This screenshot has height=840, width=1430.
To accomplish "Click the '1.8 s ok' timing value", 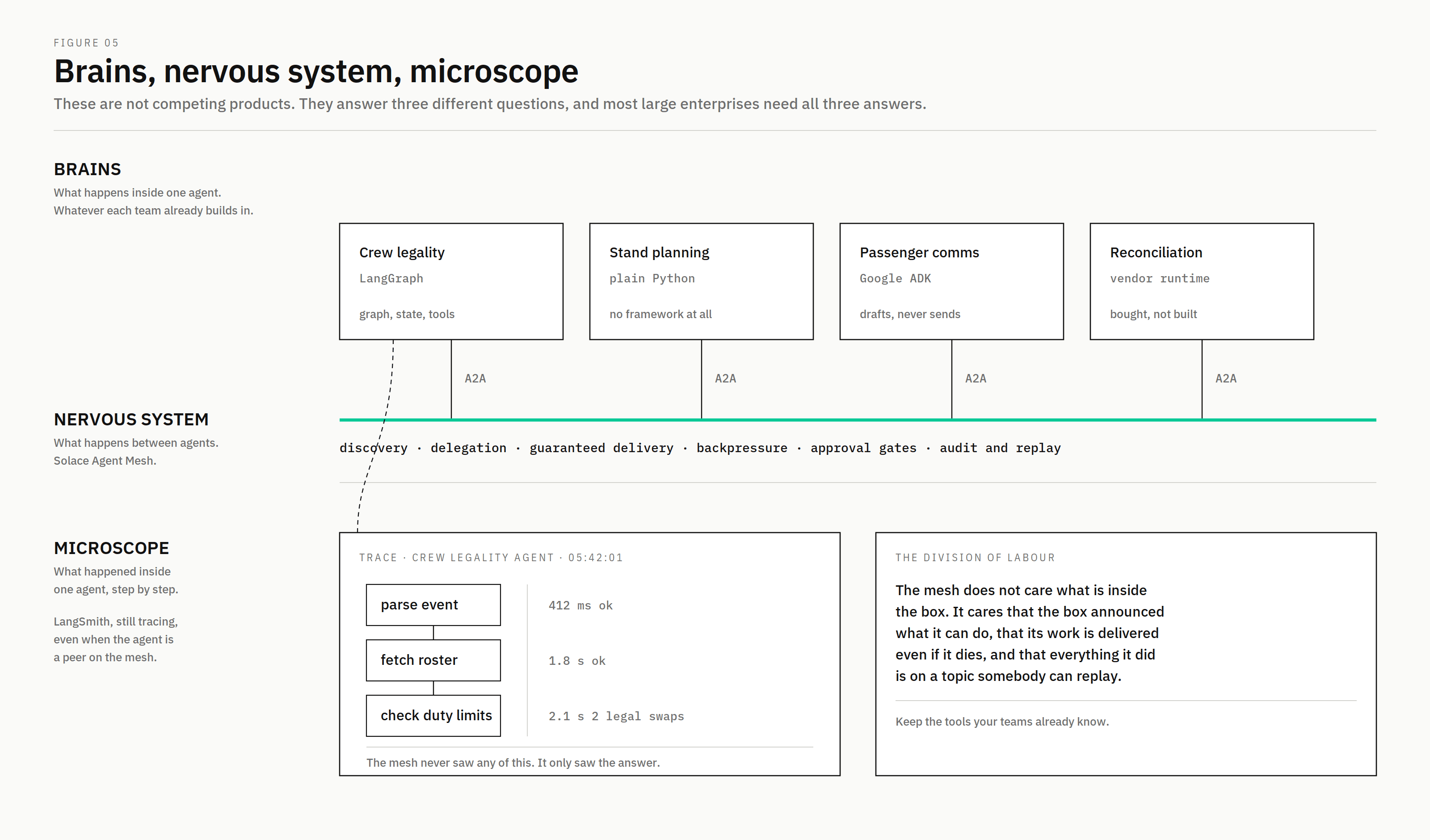I will (x=577, y=661).
